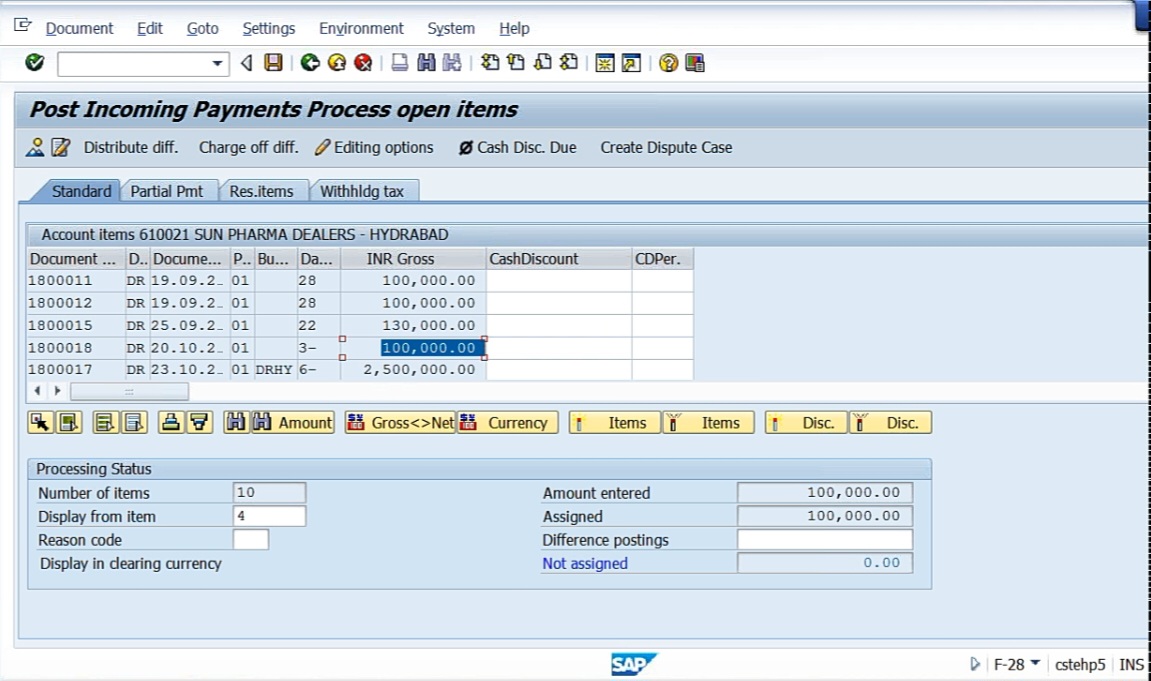This screenshot has width=1151, height=681.
Task: Click the 2,500,000.00 amount for document 1800017
Action: tap(419, 370)
